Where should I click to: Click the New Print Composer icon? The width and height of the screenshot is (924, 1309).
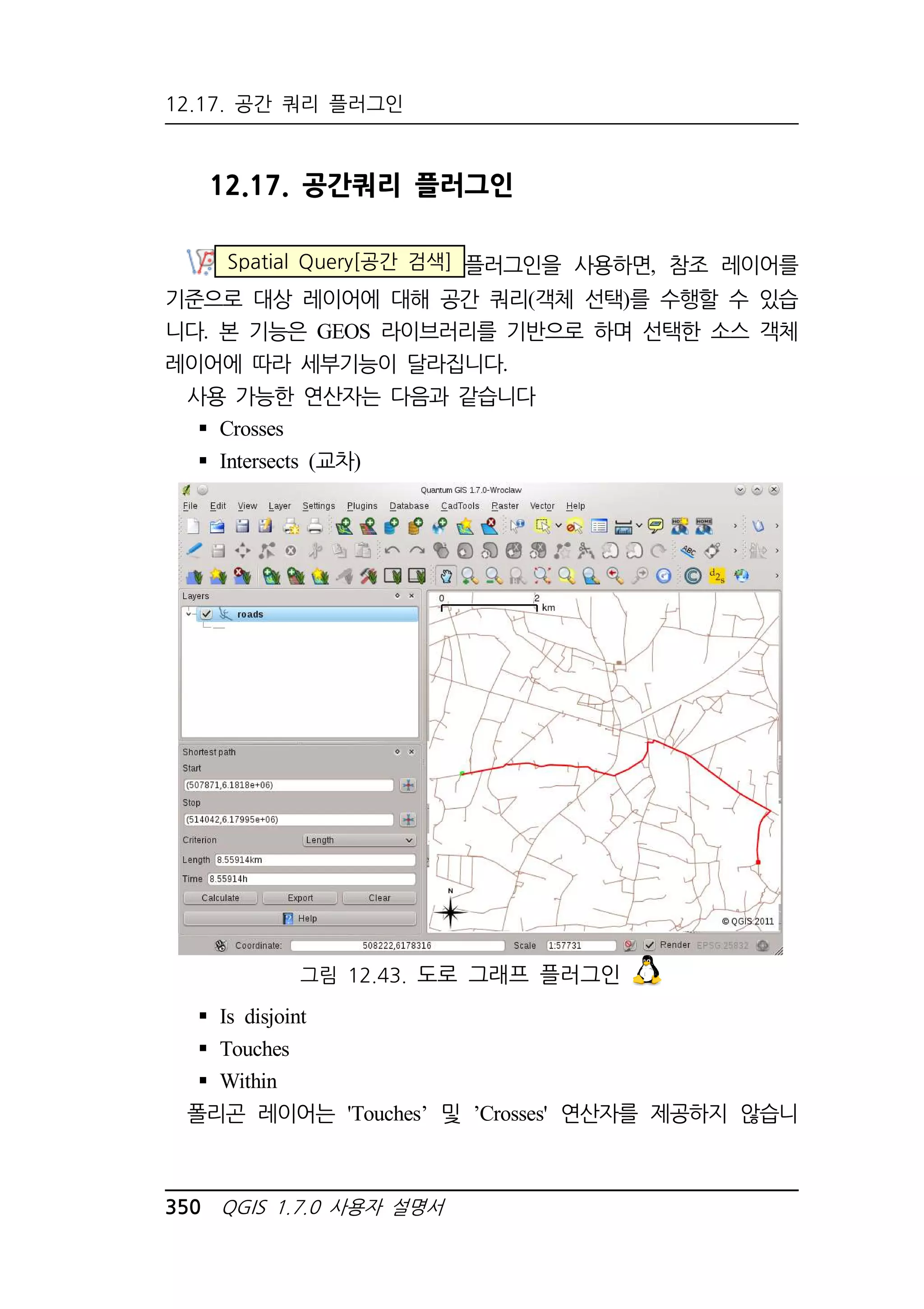tap(291, 526)
